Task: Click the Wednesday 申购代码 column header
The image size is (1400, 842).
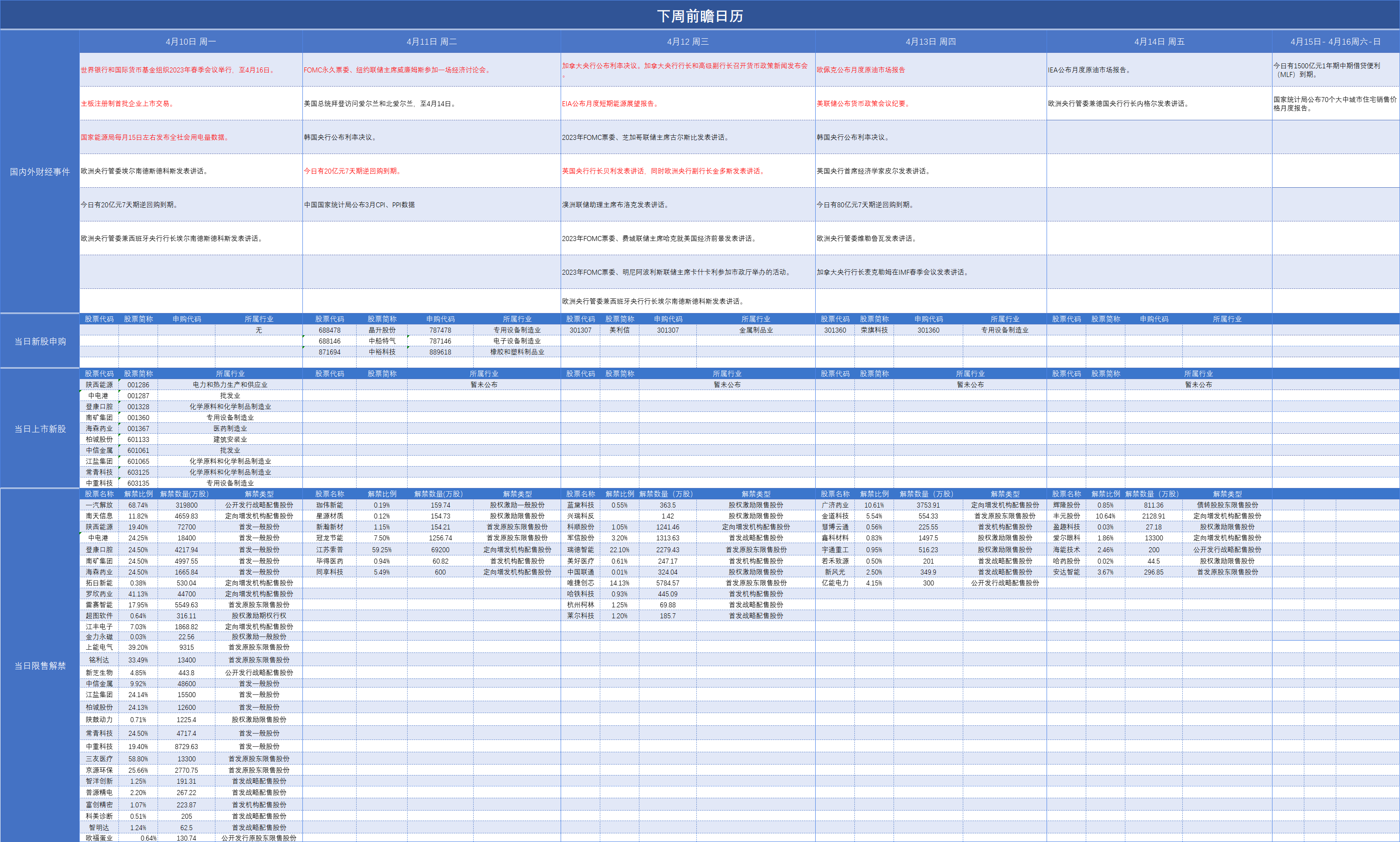Action: (667, 319)
